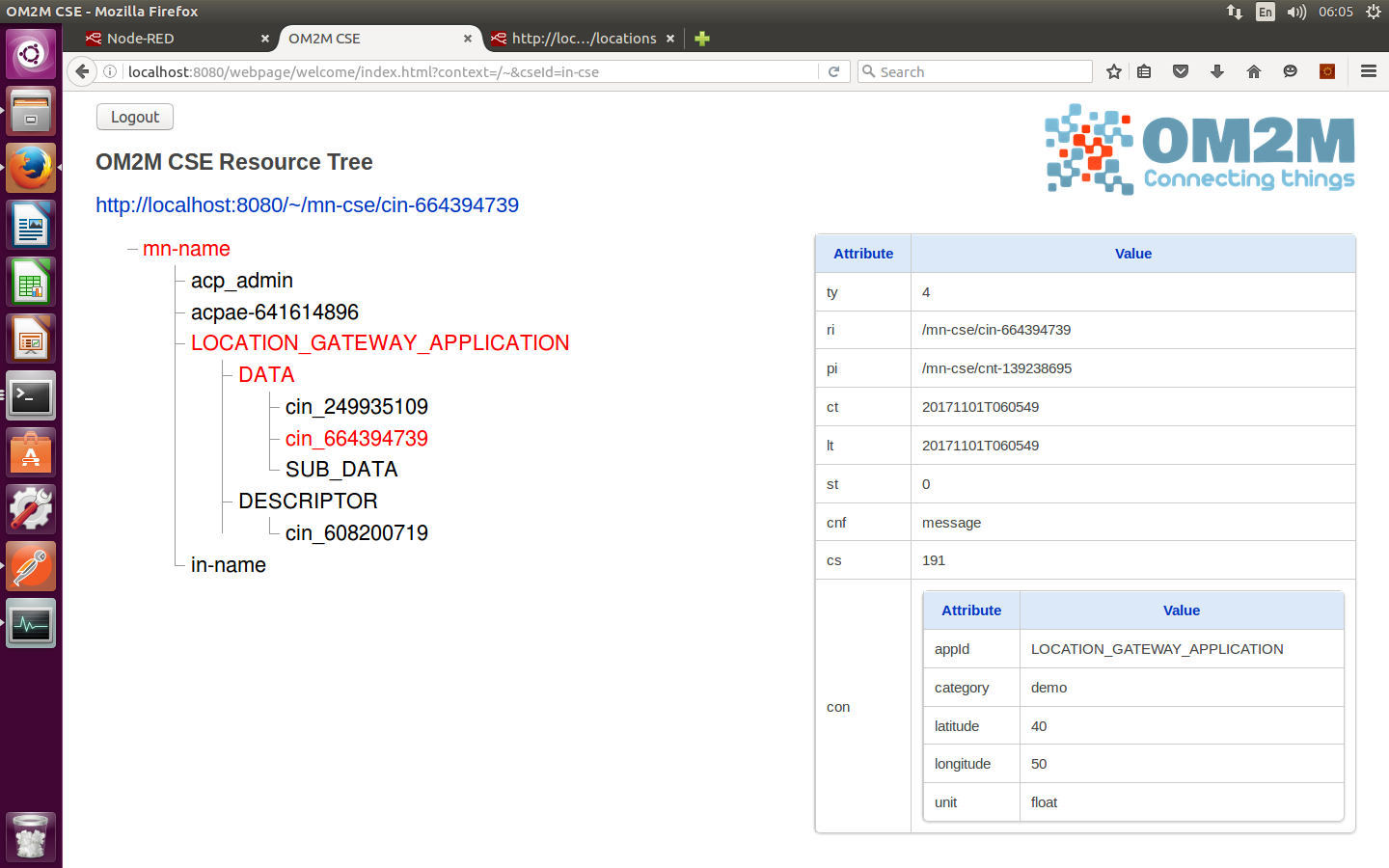Open the mn-cse/cin-664394739 resource link
Screen dimensions: 1389x868
tap(307, 205)
